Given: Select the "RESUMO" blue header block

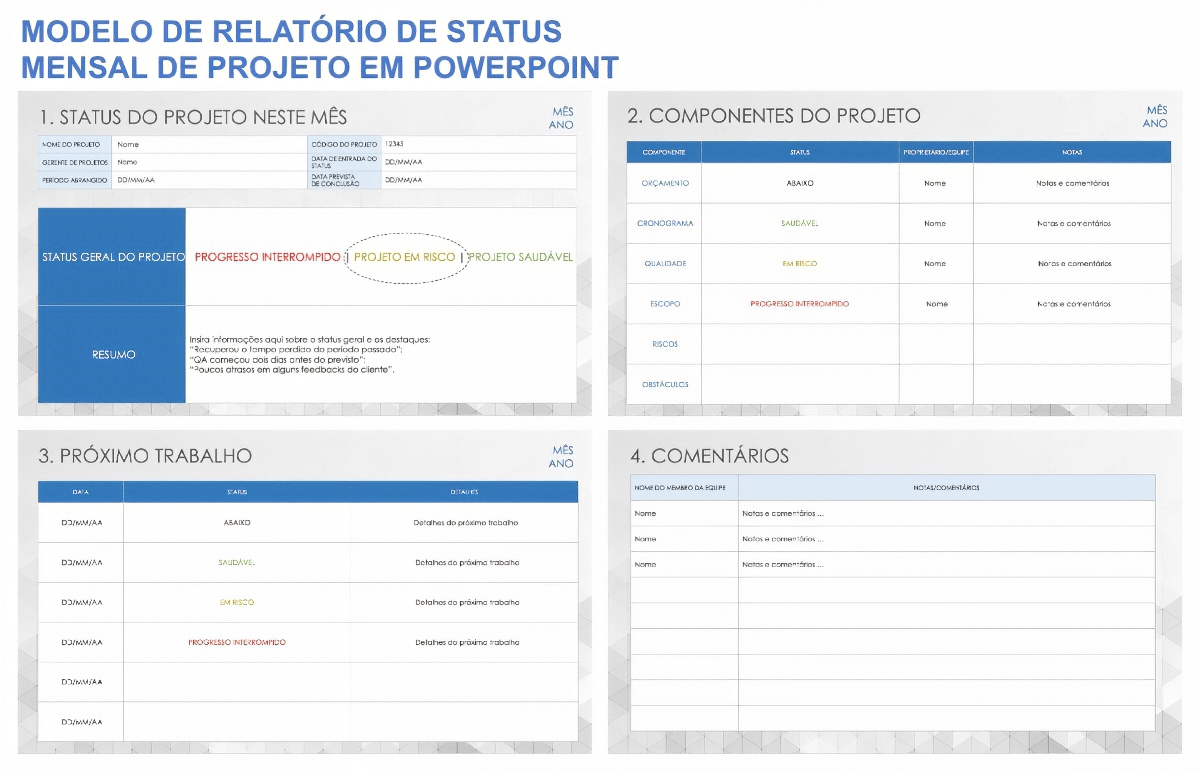Looking at the screenshot, I should point(111,355).
